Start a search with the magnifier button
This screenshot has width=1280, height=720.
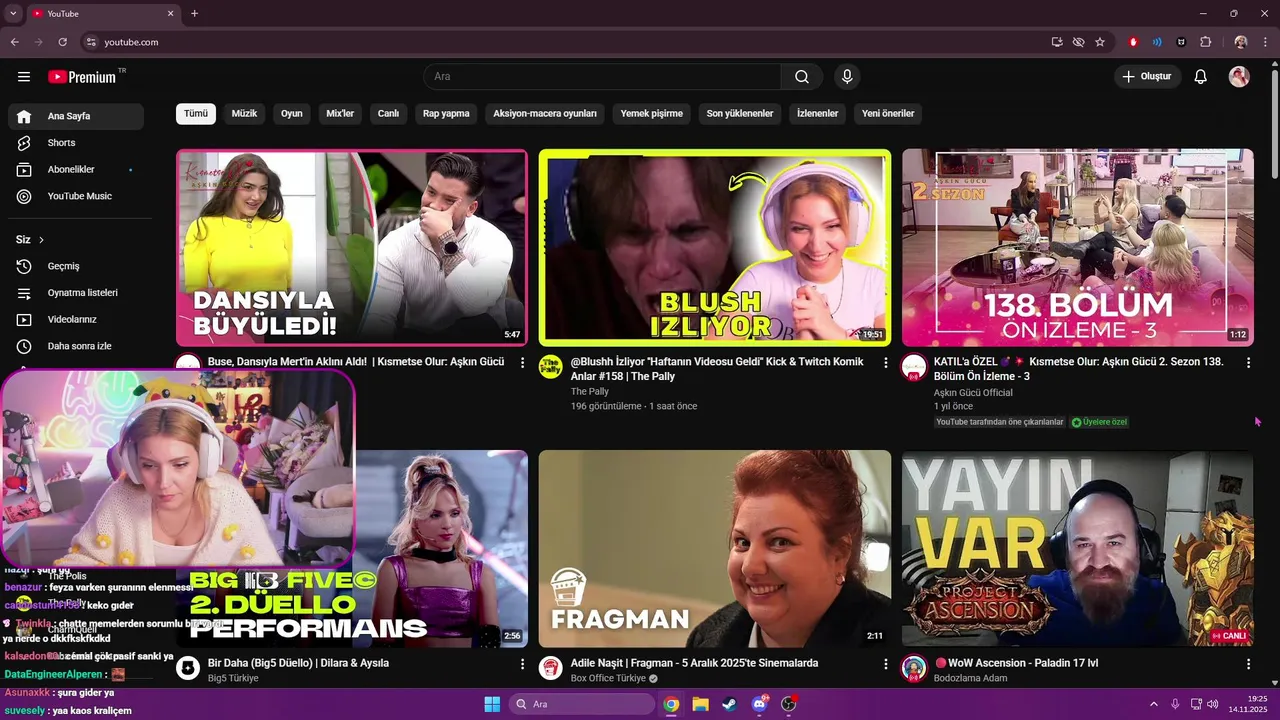coord(802,77)
